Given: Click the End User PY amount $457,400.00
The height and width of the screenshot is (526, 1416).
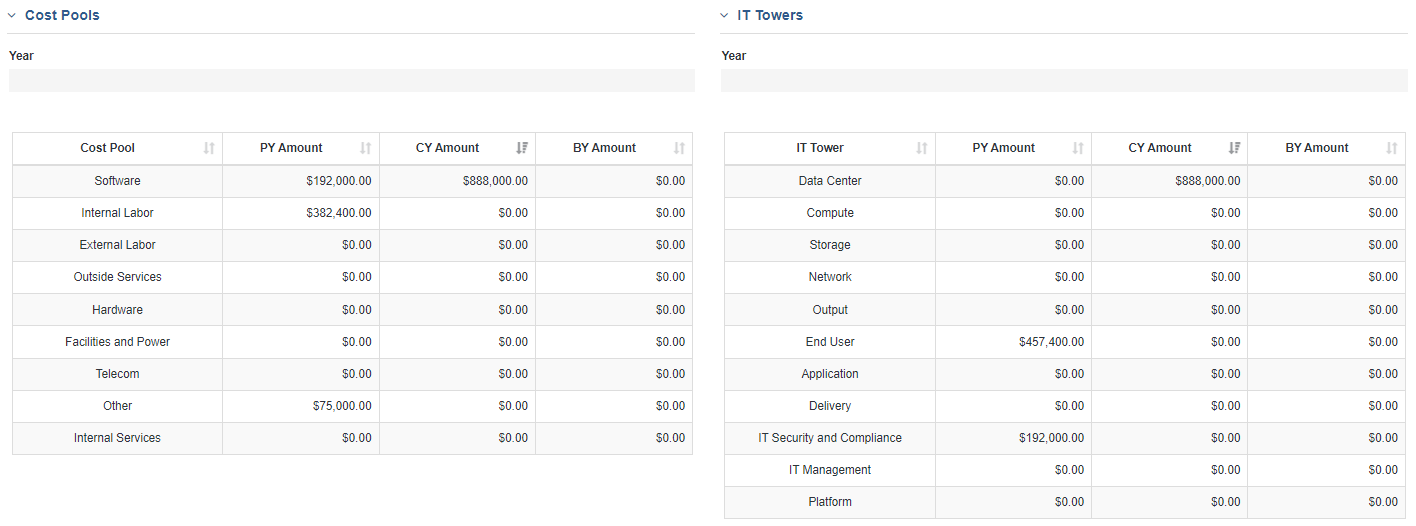Looking at the screenshot, I should tap(1051, 342).
